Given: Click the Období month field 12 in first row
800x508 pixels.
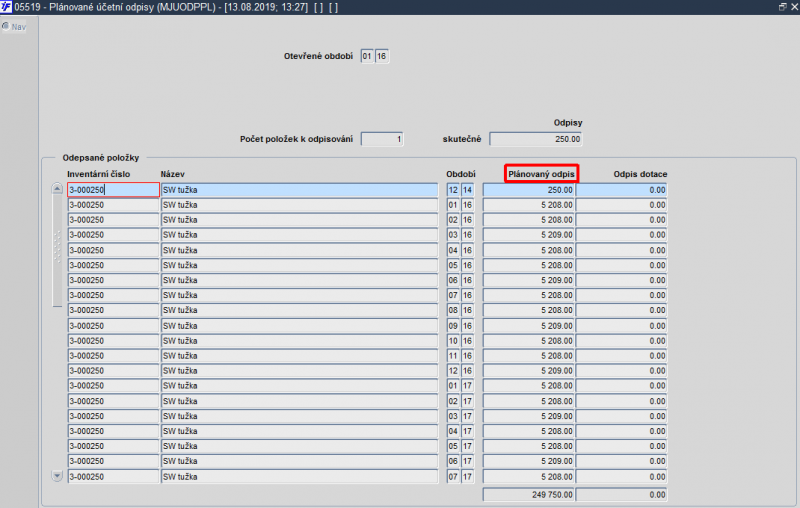Looking at the screenshot, I should [x=453, y=190].
